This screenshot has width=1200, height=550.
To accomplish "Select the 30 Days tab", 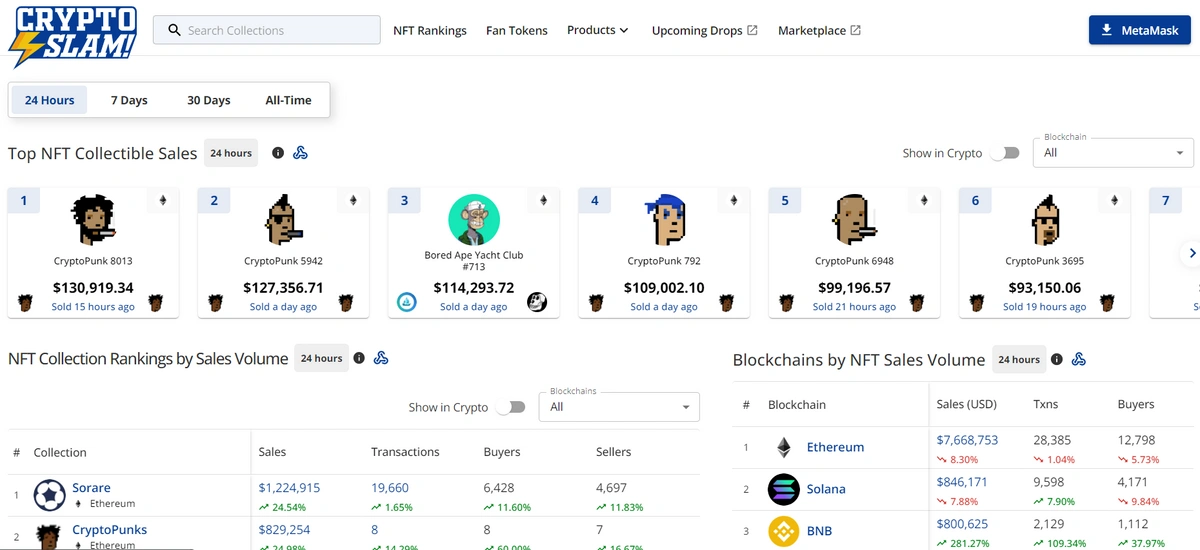I will coord(209,100).
